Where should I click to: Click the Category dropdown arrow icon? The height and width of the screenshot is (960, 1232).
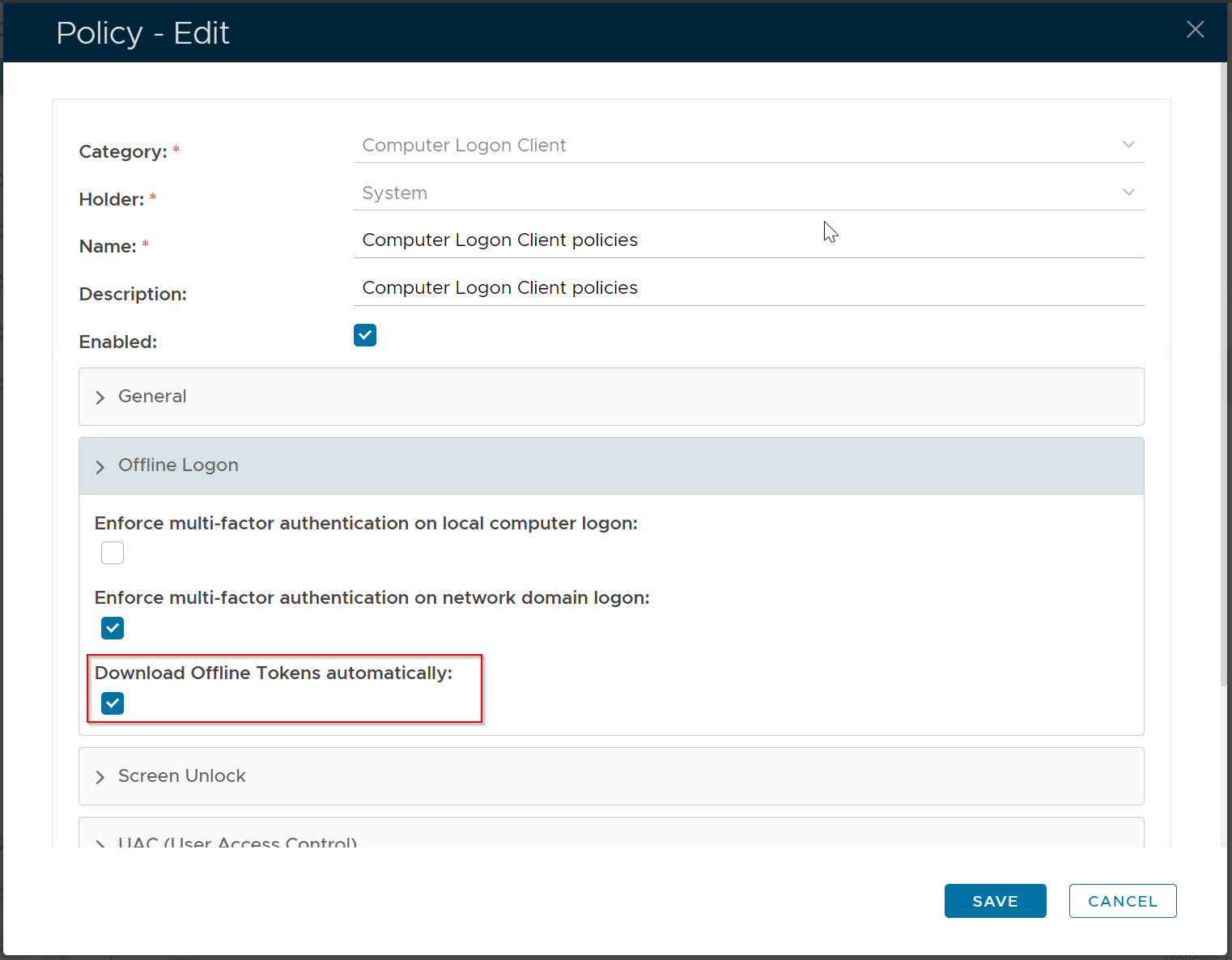pos(1128,145)
